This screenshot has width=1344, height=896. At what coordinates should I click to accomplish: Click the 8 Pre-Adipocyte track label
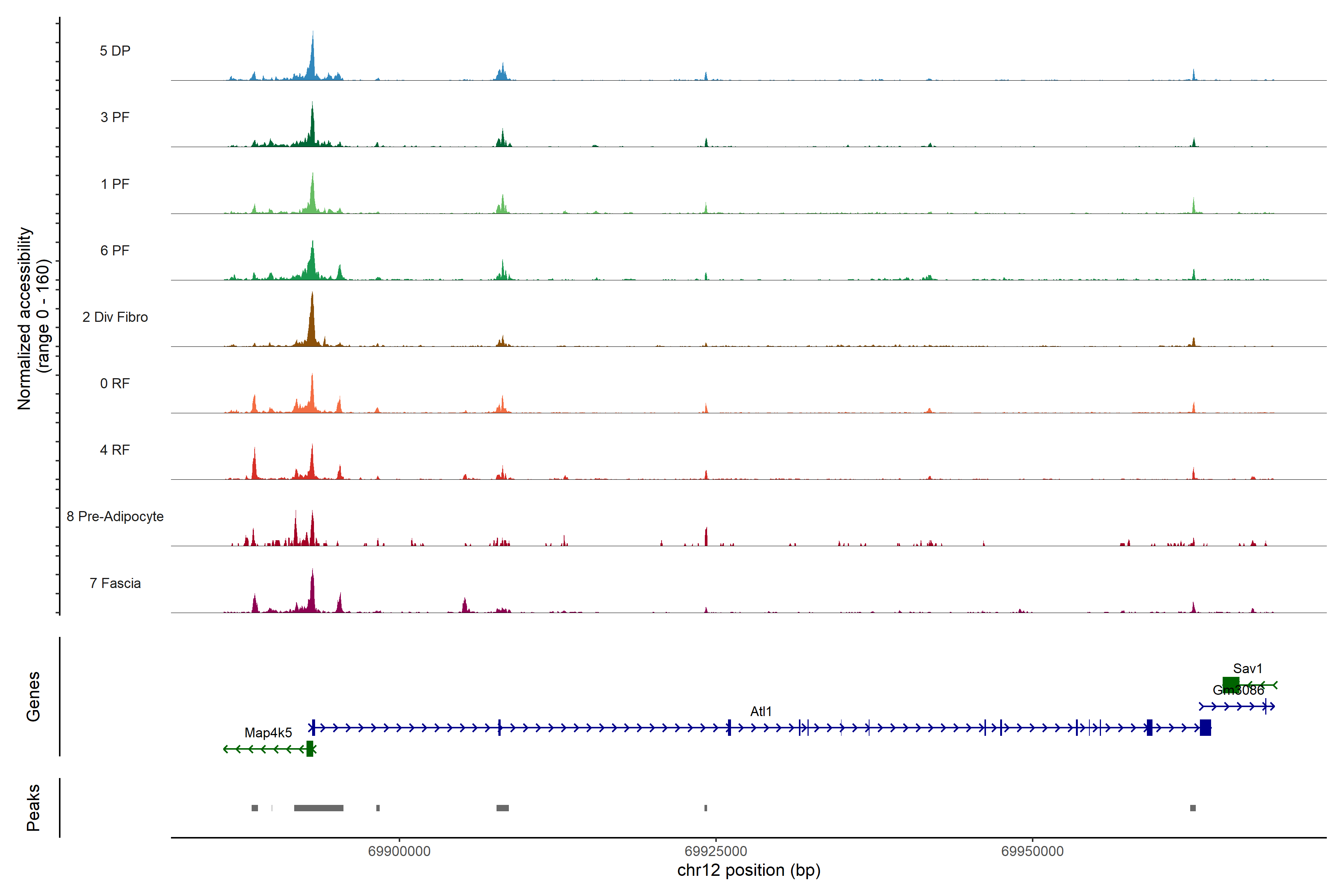(x=115, y=517)
